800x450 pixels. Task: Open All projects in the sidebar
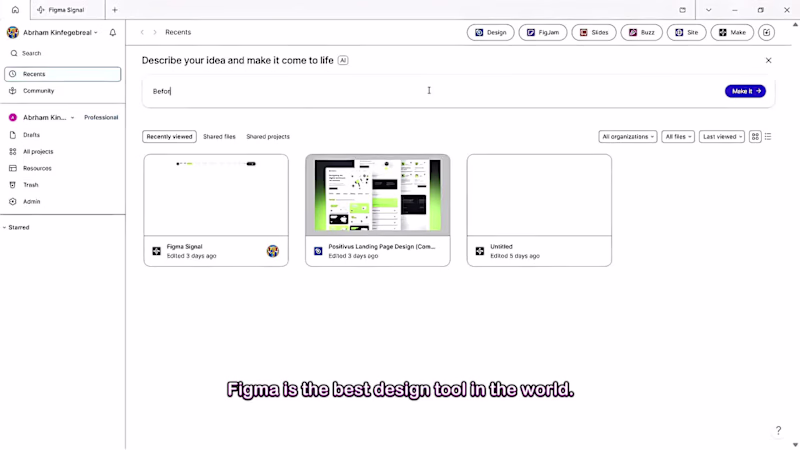(x=63, y=152)
